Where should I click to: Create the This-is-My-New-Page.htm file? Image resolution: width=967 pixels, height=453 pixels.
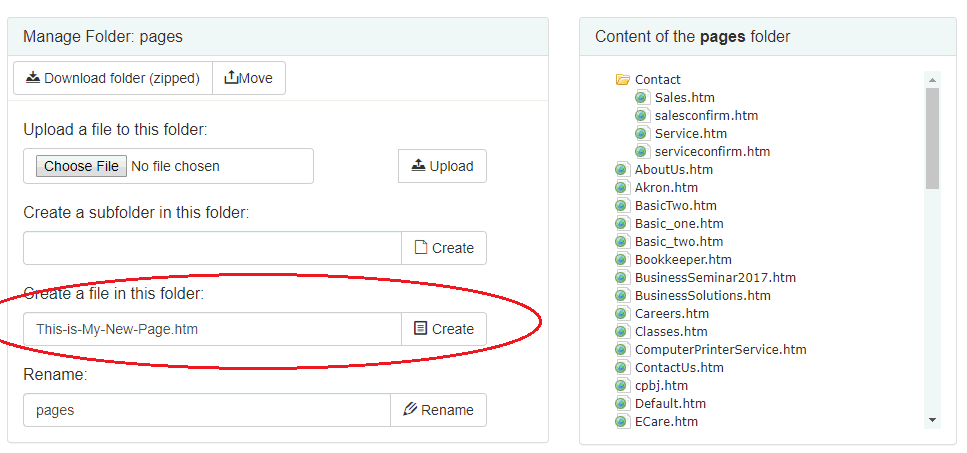[444, 329]
